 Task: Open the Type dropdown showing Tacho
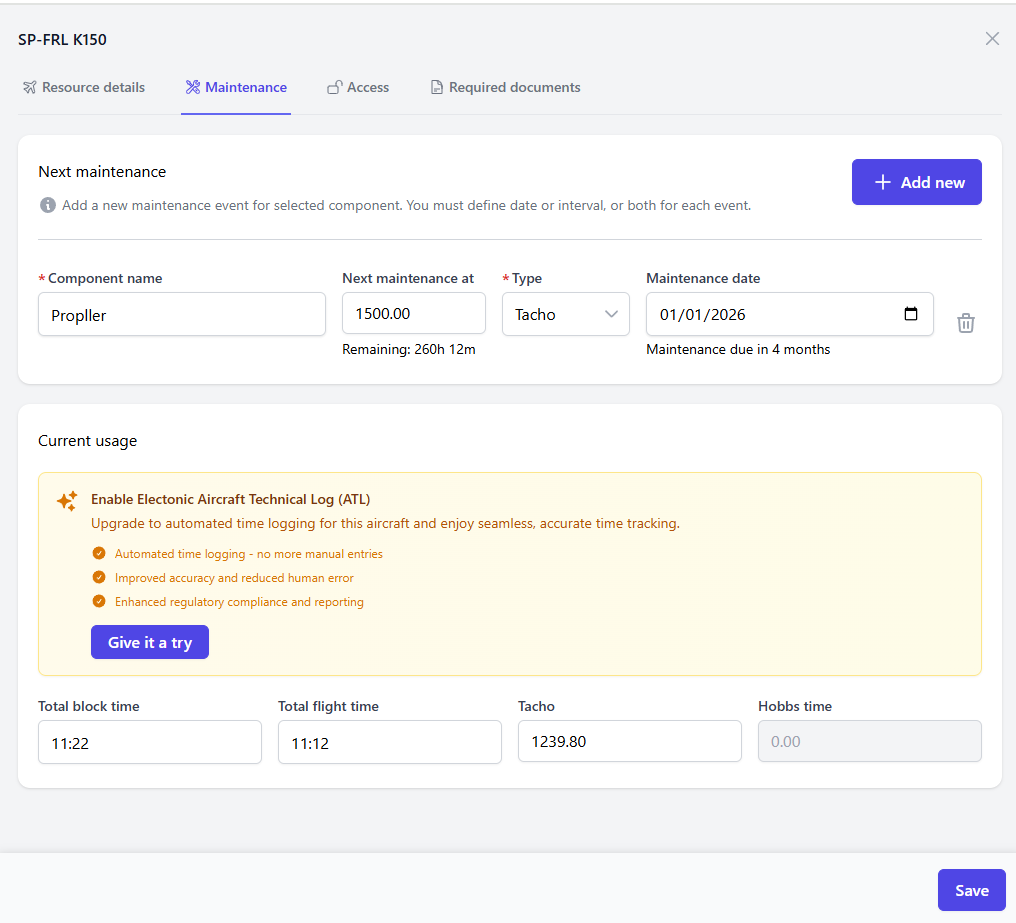coord(565,314)
